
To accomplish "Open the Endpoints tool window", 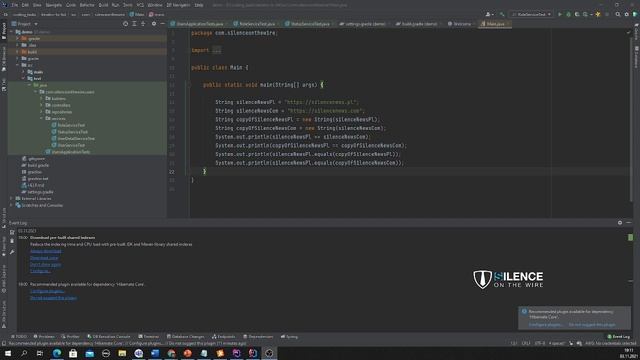I will point(224,337).
